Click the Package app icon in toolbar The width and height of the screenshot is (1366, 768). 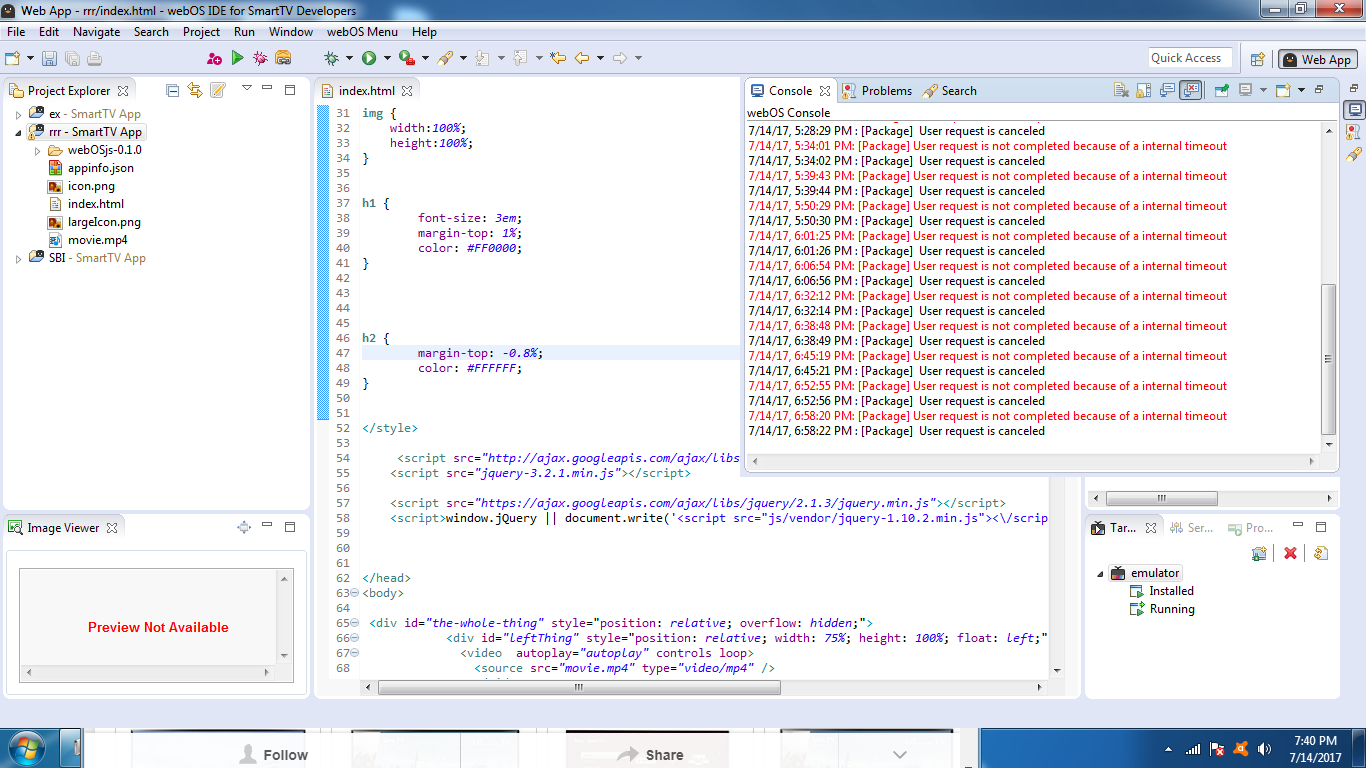pos(283,58)
